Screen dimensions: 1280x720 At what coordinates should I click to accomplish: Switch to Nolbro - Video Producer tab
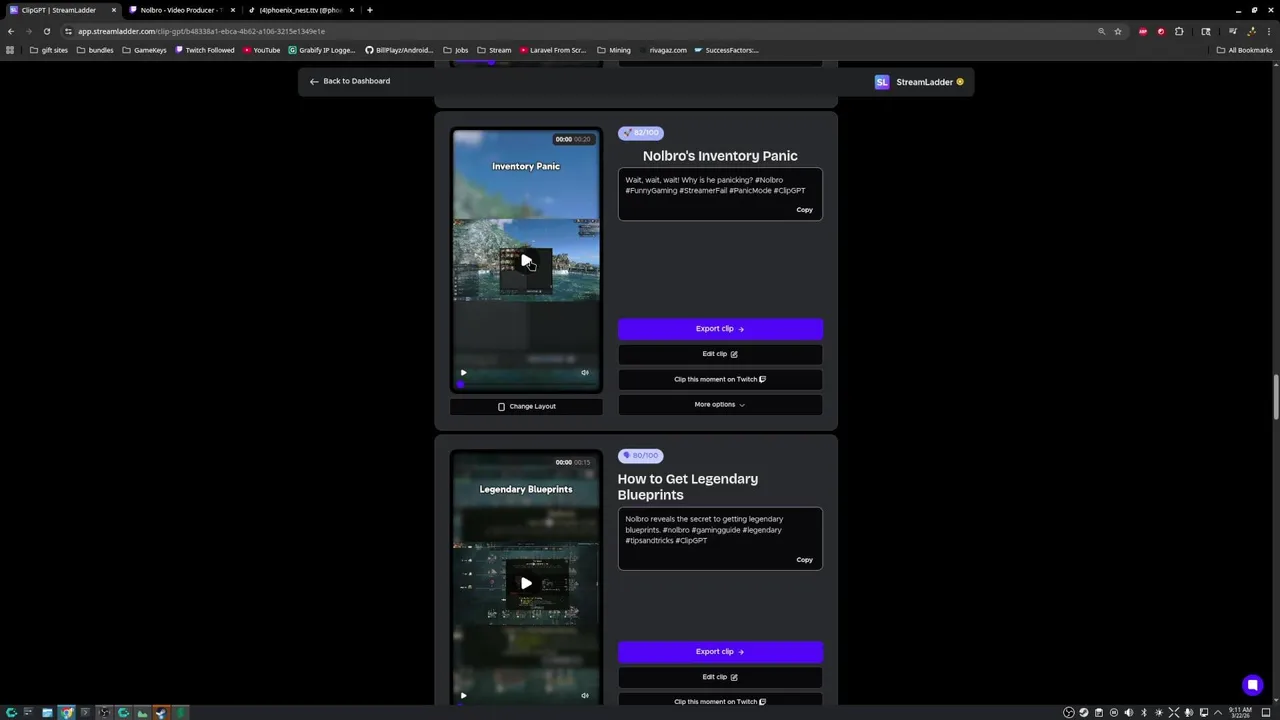(x=180, y=10)
